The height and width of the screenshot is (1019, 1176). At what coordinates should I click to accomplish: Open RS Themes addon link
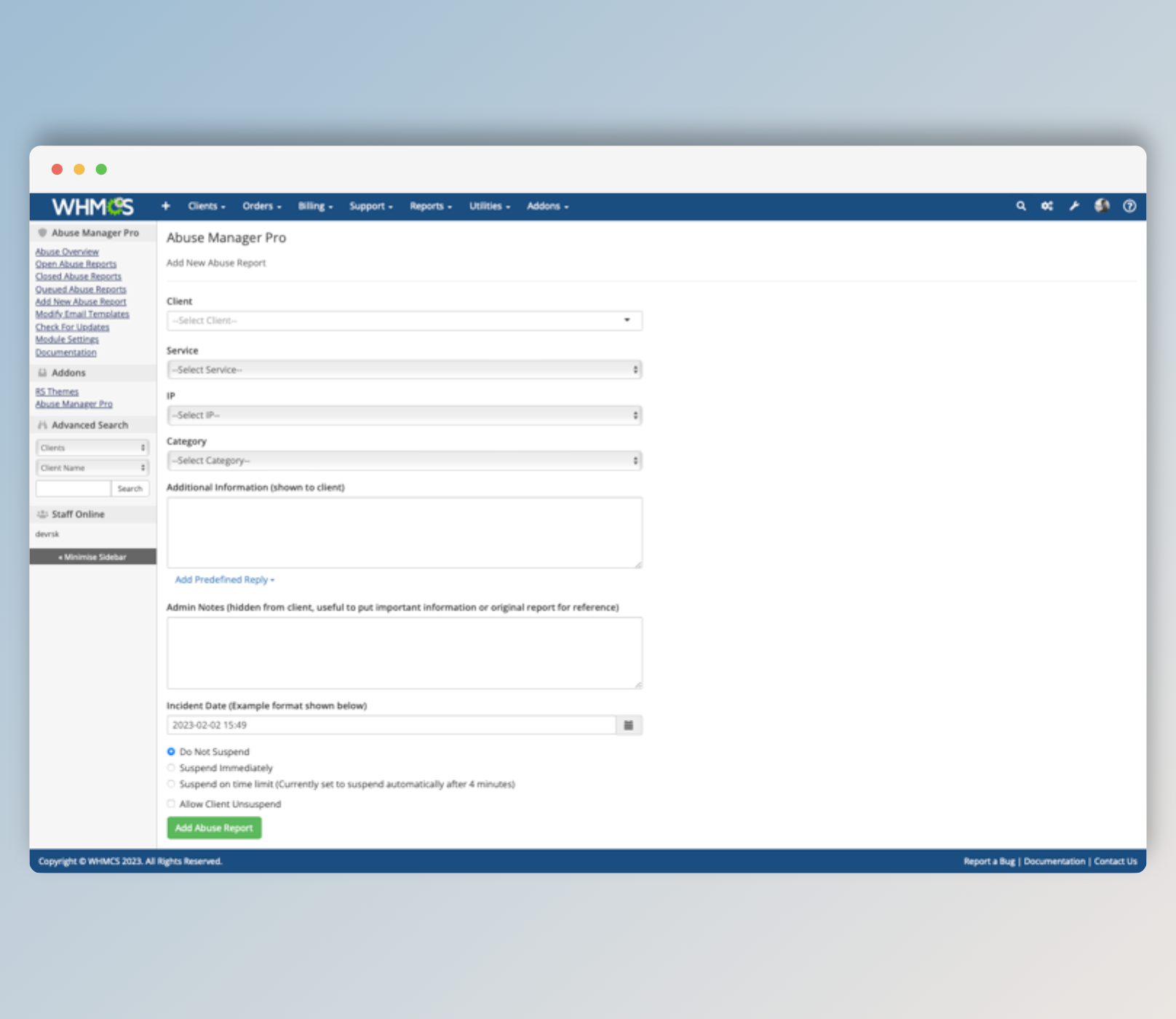(57, 392)
